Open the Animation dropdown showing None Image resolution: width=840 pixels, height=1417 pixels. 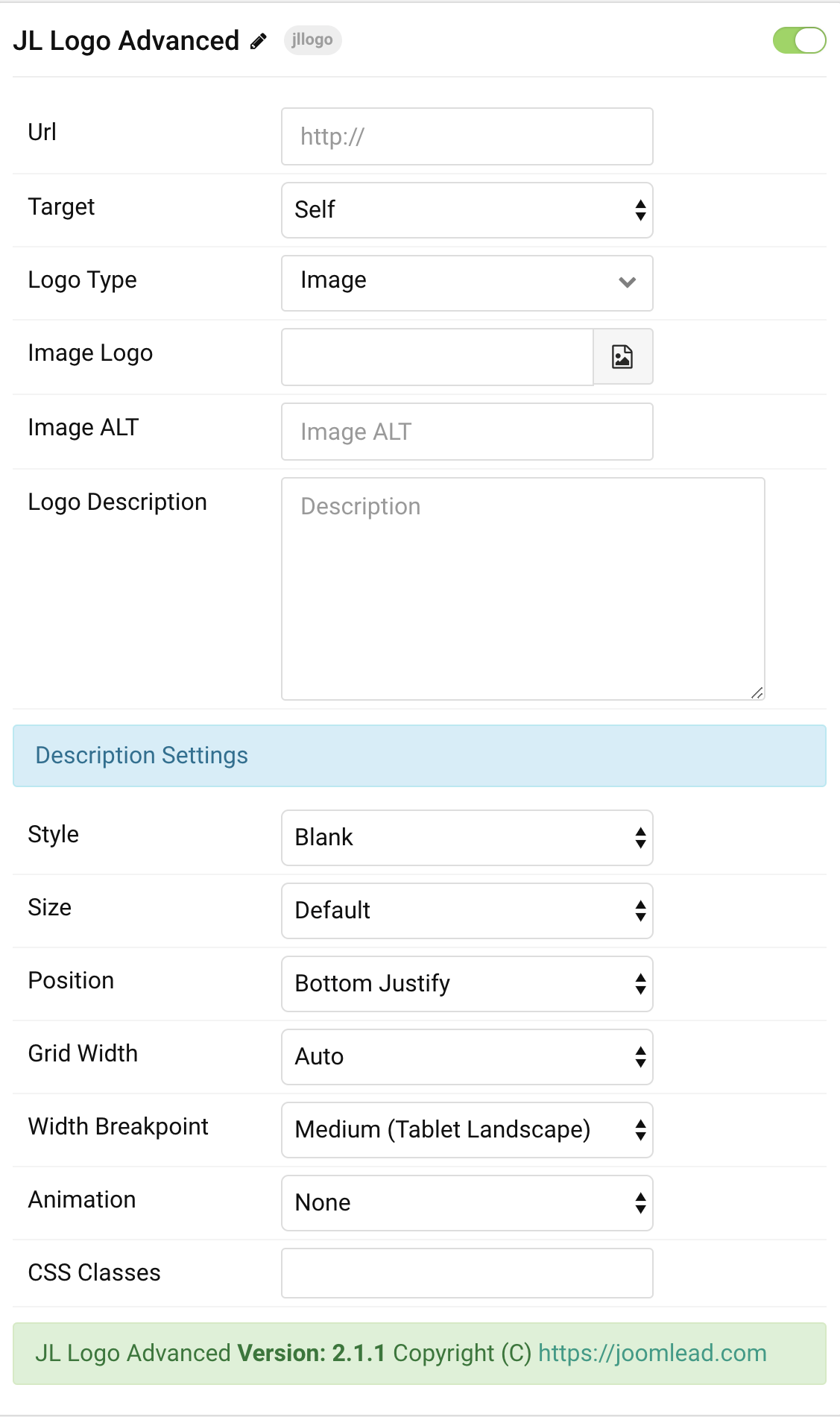point(467,1203)
